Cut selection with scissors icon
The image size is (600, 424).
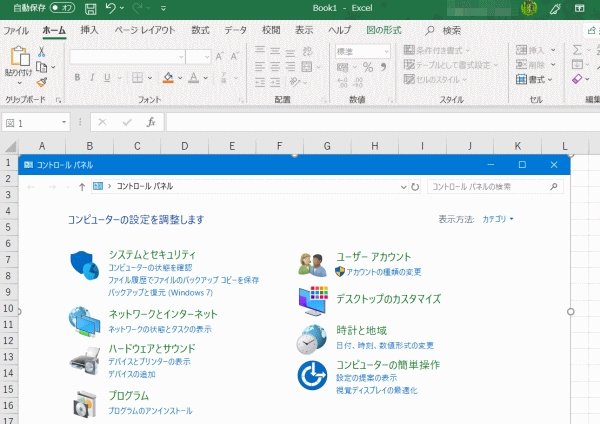tap(41, 52)
